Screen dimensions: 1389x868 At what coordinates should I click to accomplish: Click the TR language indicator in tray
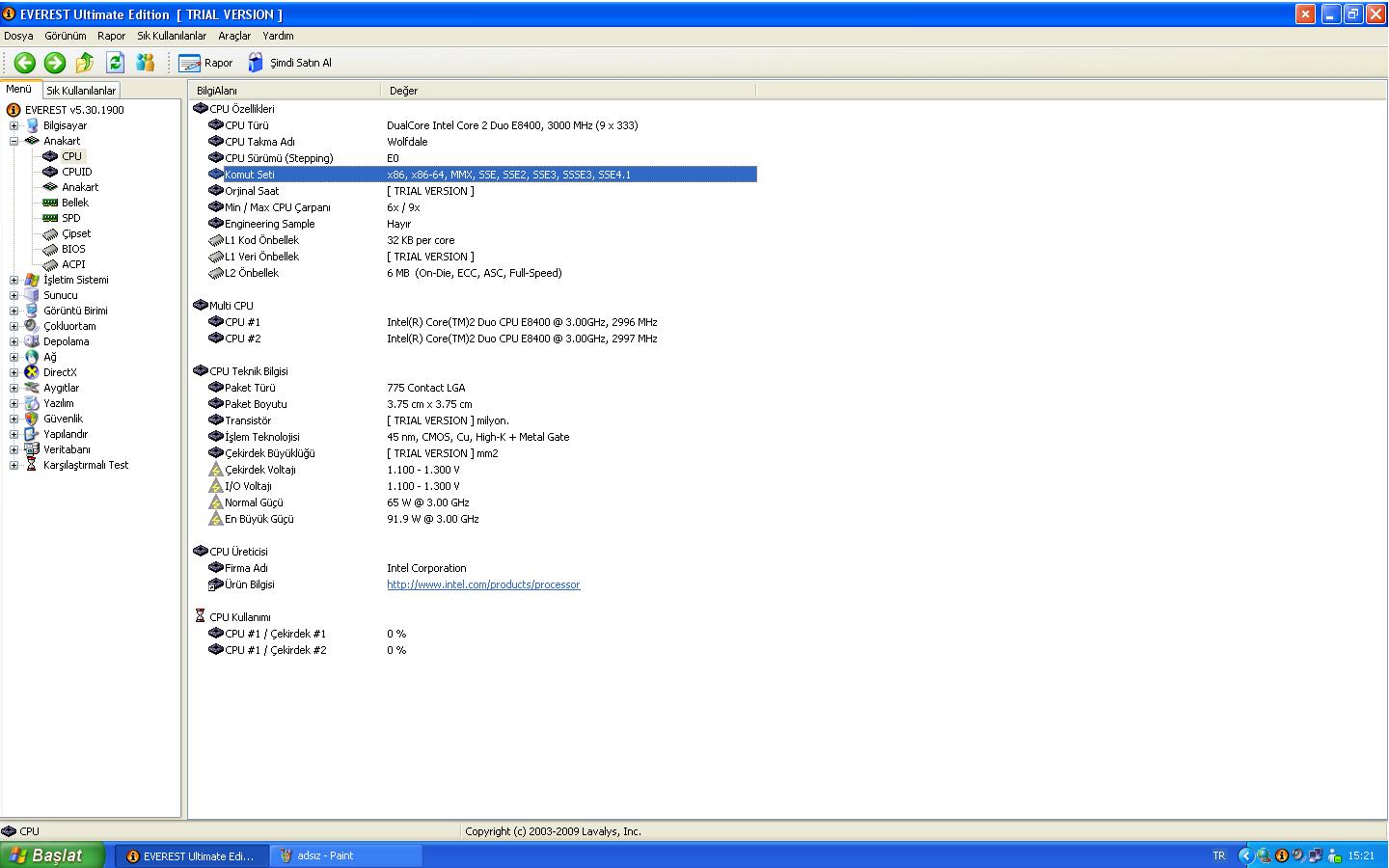(1218, 855)
